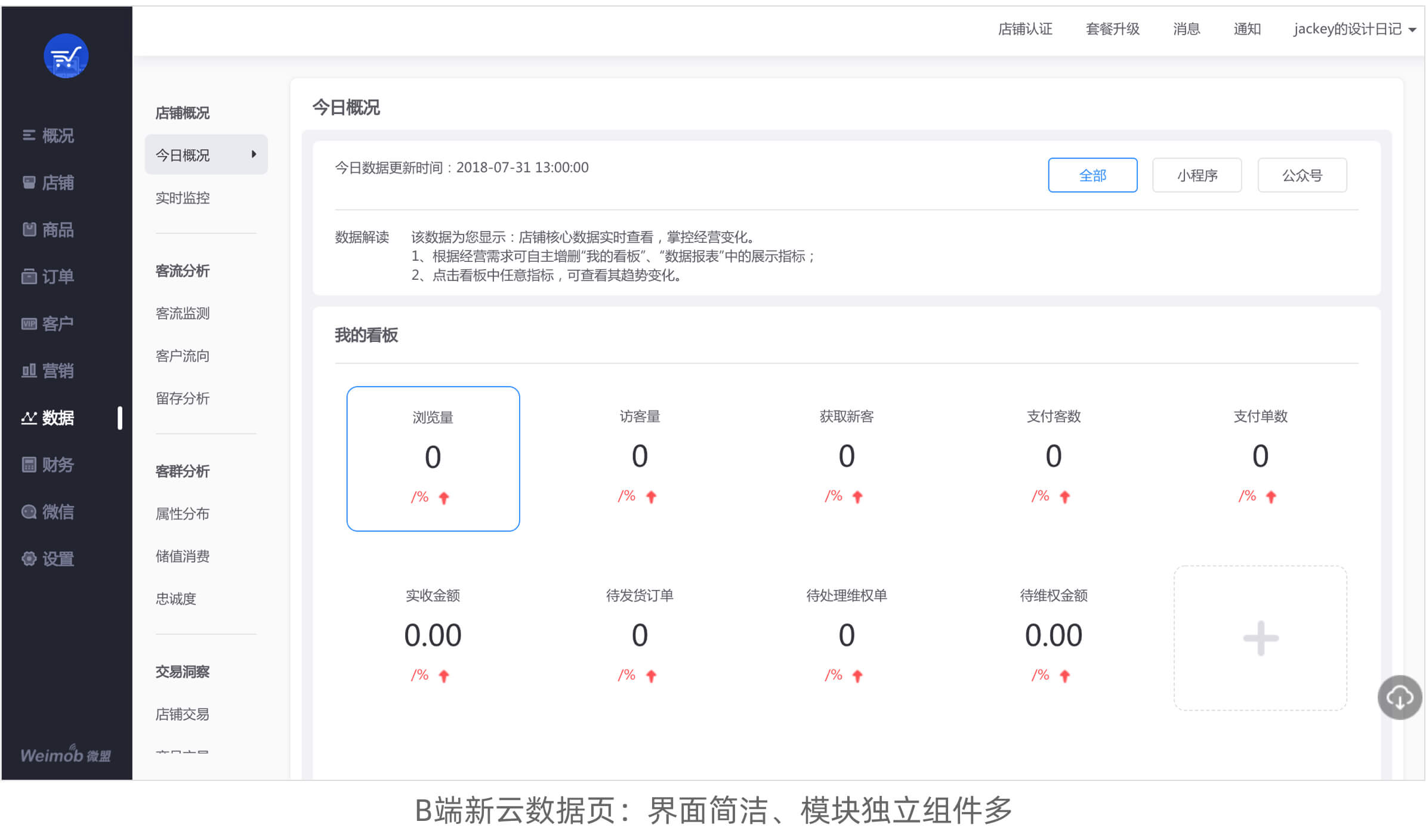Viewport: 1426px width, 840px height.
Task: Open the 营销 marketing chart icon
Action: coord(29,370)
